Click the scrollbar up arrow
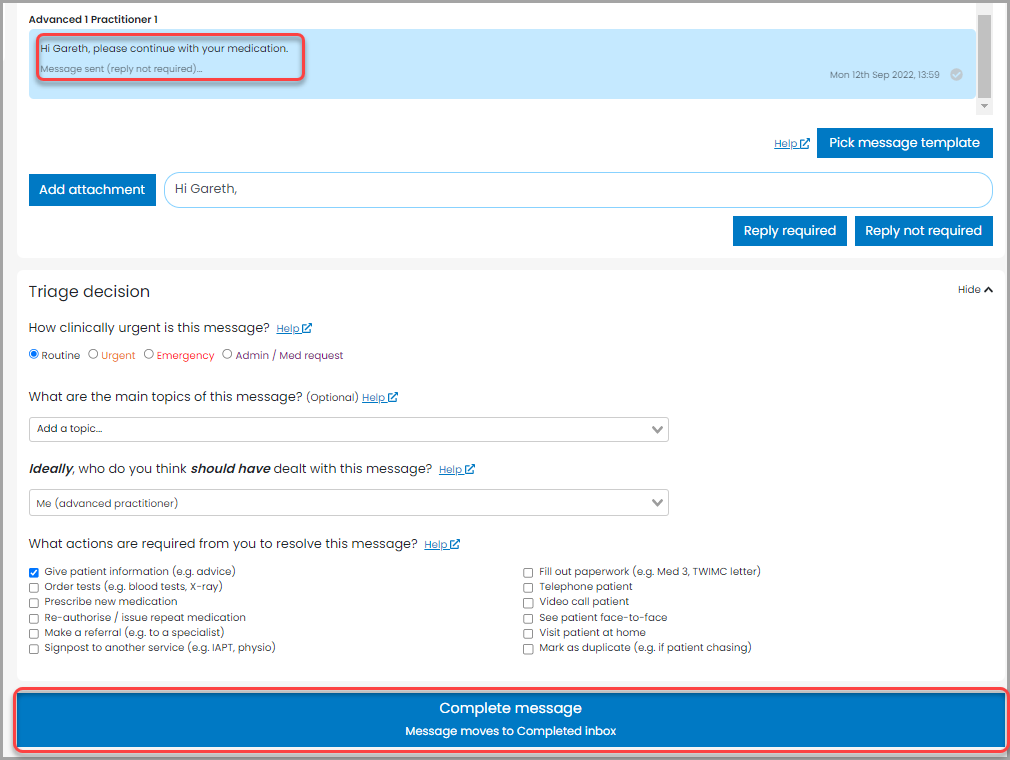 [982, 9]
